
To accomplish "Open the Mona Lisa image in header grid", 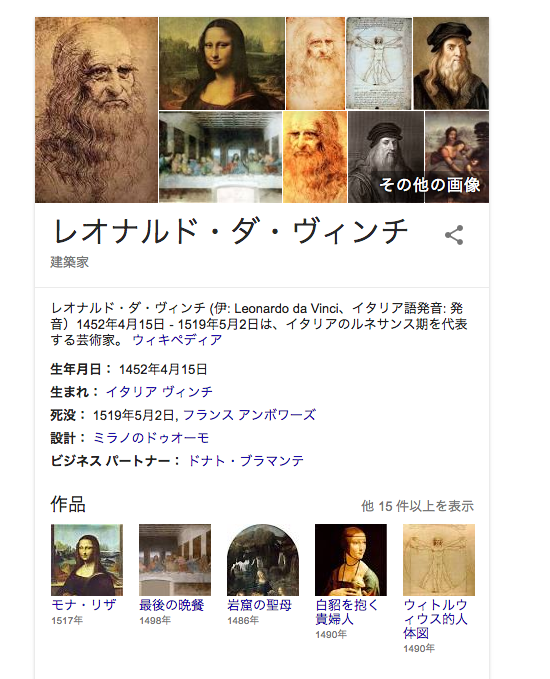I will tap(222, 63).
